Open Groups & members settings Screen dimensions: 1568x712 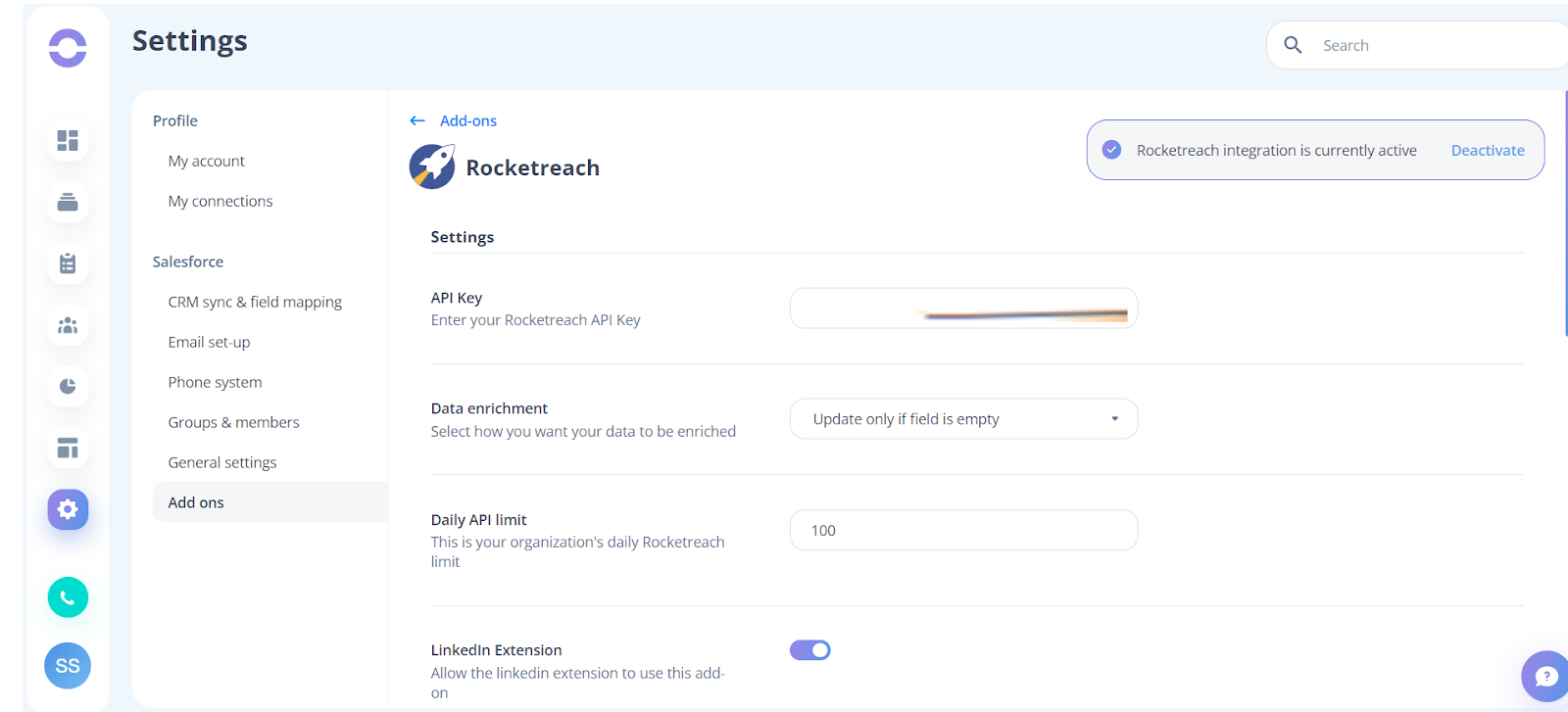coord(233,422)
